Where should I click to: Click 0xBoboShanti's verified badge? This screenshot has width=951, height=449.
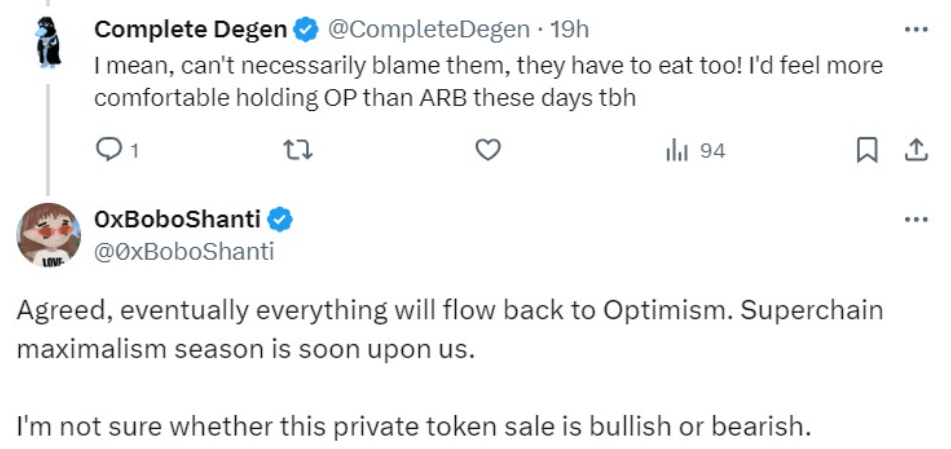(282, 220)
